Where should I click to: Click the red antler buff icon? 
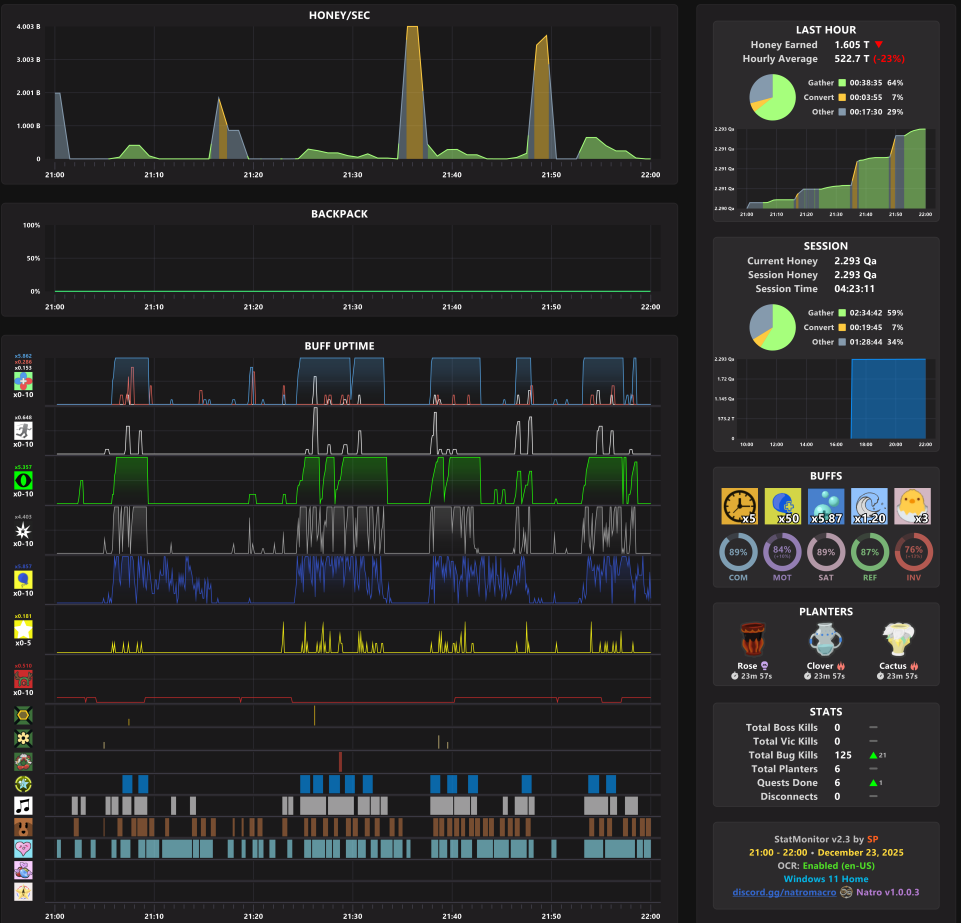point(23,679)
